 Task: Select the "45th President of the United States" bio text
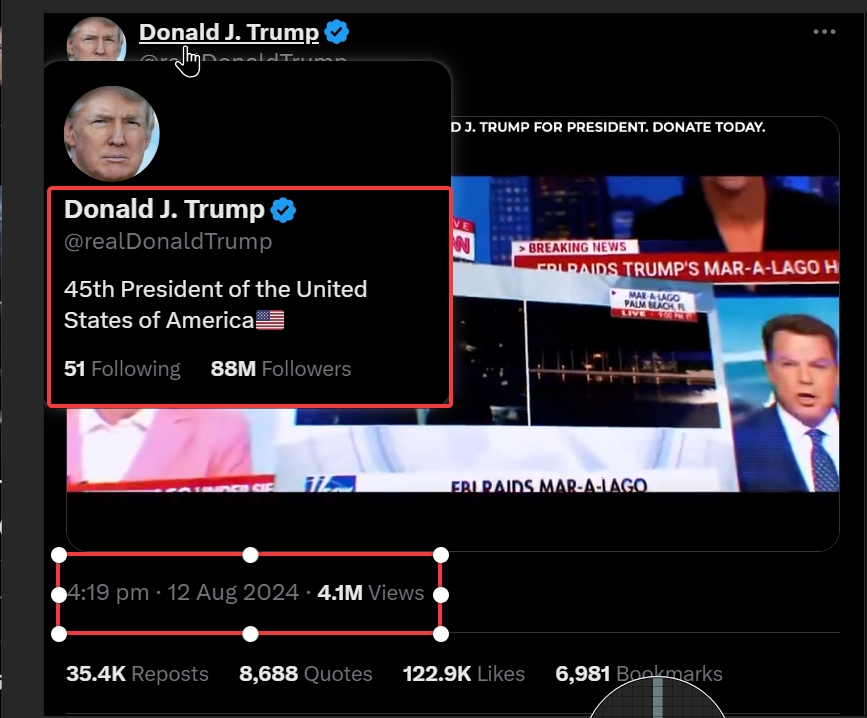click(x=215, y=305)
